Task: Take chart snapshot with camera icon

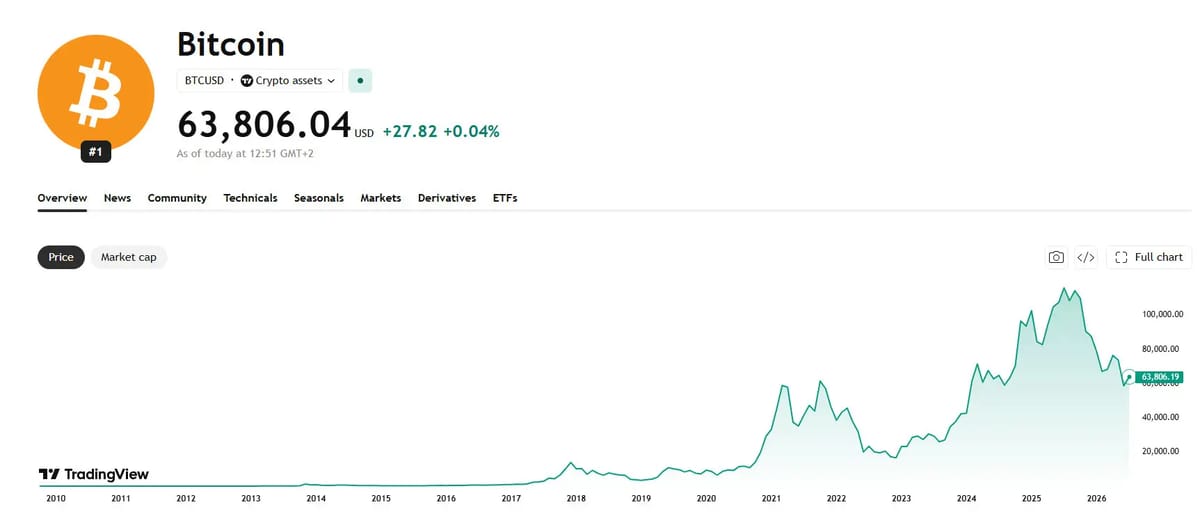Action: (1056, 257)
